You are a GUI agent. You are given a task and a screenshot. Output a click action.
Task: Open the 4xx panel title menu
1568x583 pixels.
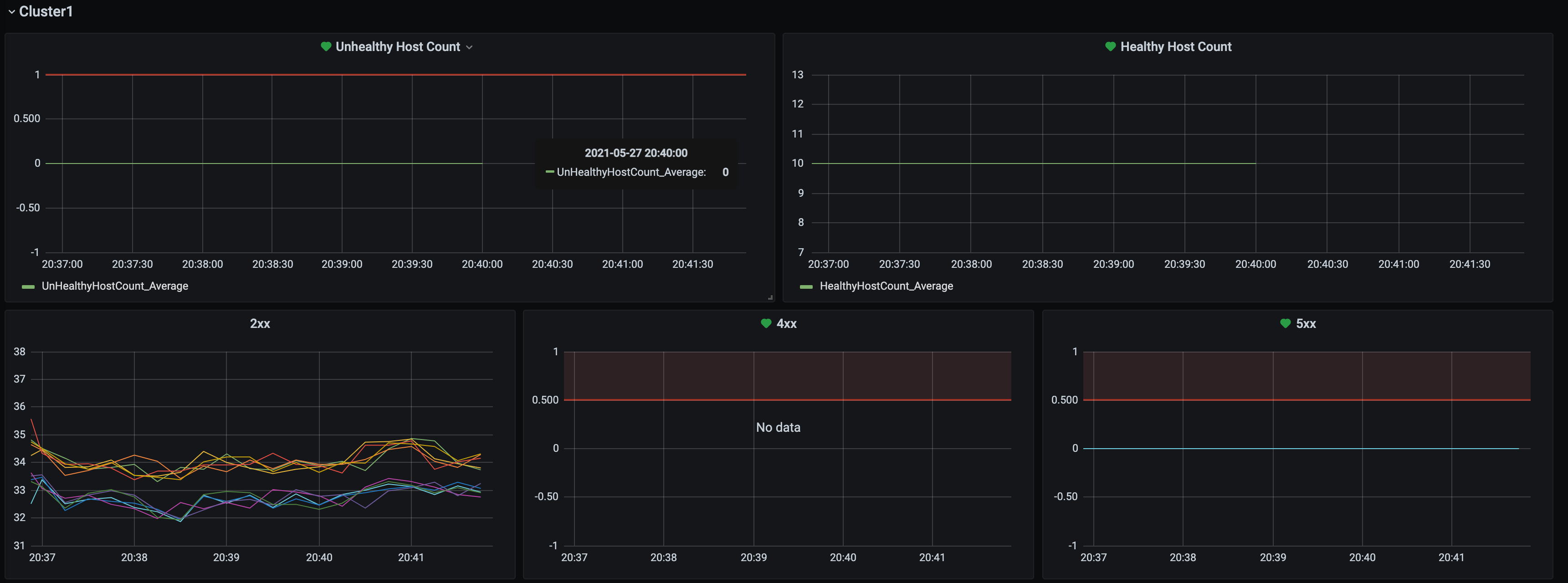[786, 324]
